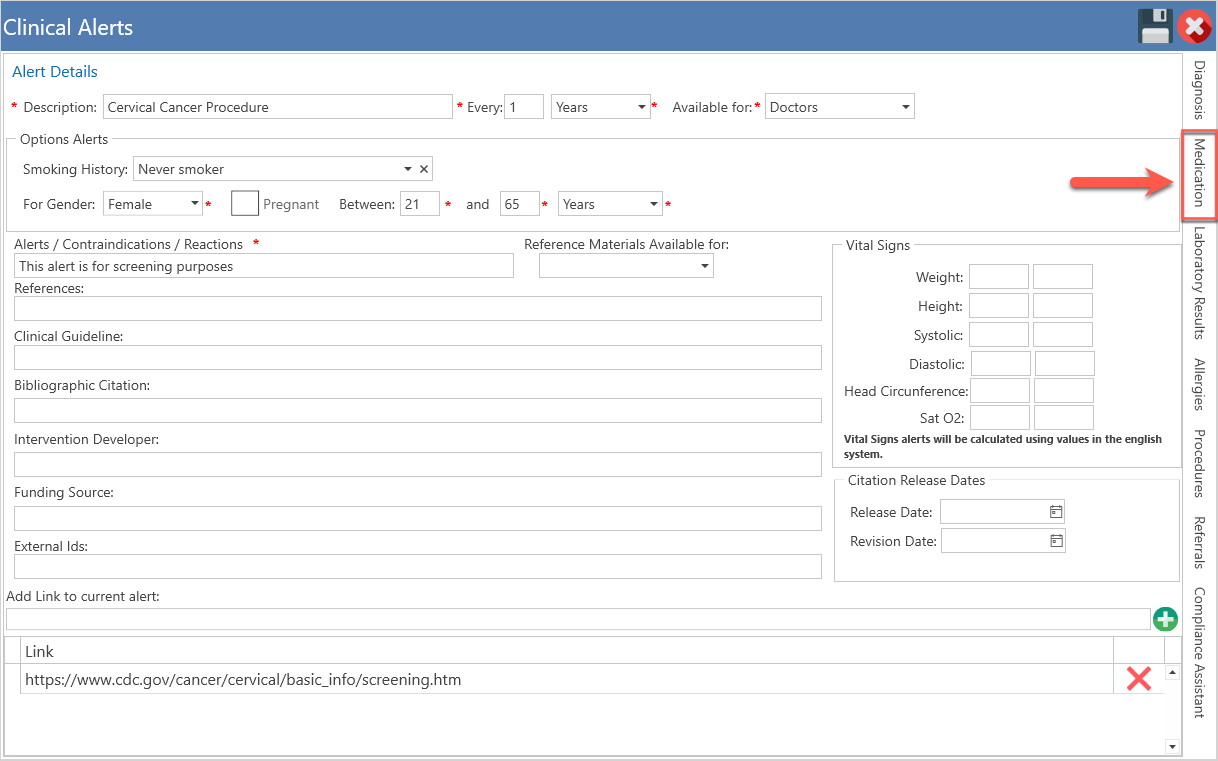Click the Funding Source input field

[x=418, y=518]
